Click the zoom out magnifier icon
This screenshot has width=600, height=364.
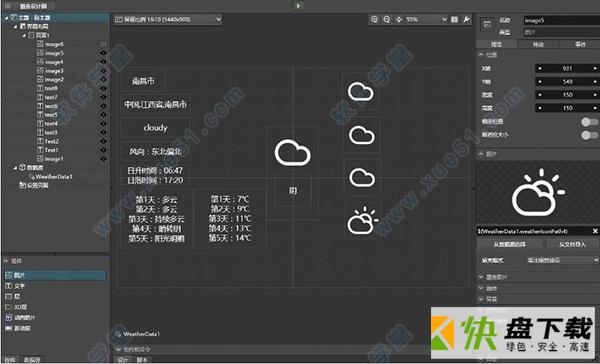(x=386, y=19)
